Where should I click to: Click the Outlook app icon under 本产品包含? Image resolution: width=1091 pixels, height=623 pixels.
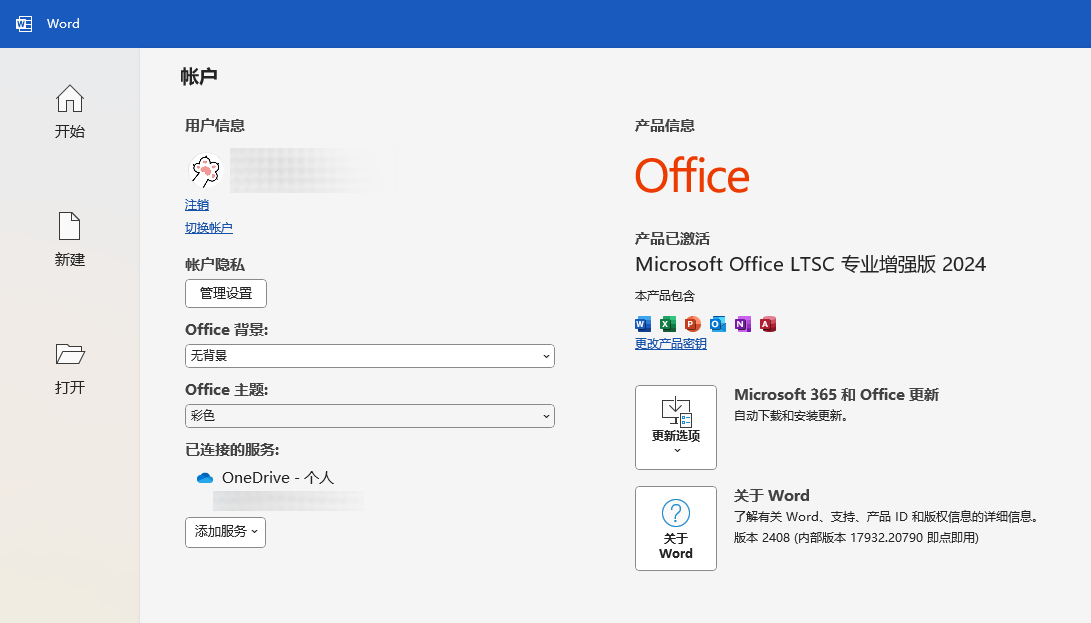pos(717,324)
